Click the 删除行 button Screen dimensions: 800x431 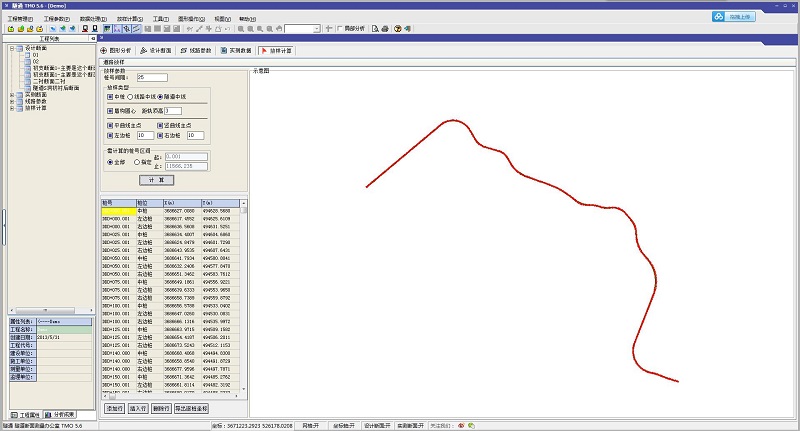coord(161,409)
